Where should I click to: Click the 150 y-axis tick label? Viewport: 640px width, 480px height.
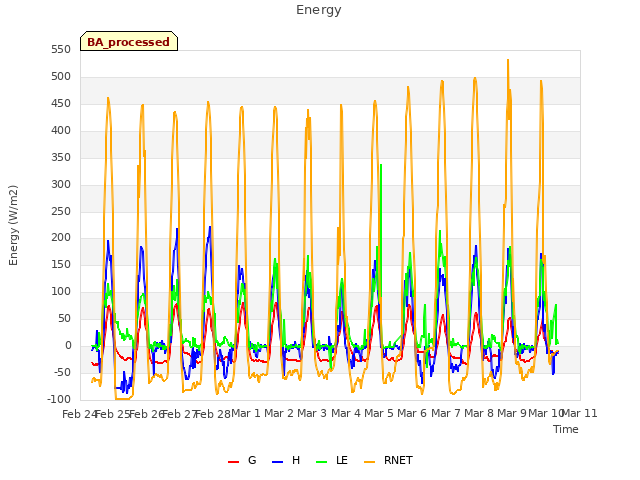click(61, 265)
